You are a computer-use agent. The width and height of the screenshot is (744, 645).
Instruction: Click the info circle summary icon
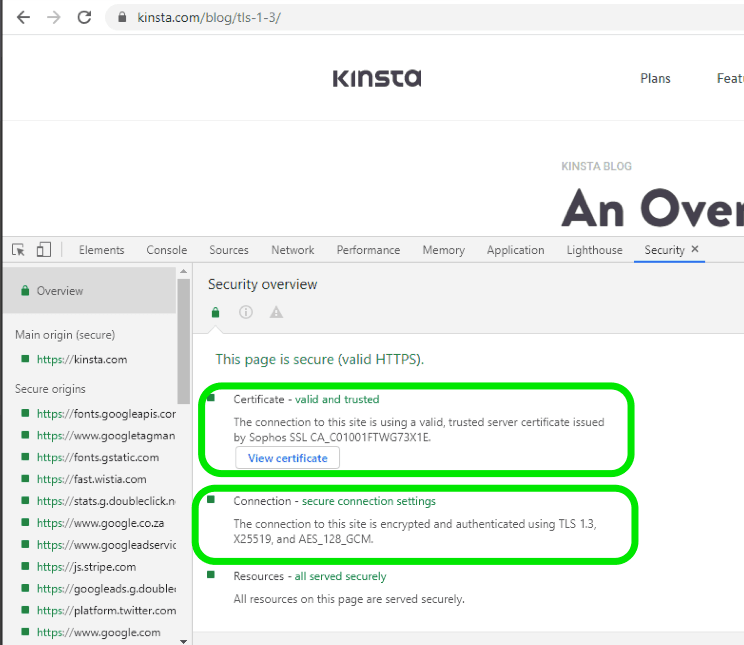(x=246, y=312)
